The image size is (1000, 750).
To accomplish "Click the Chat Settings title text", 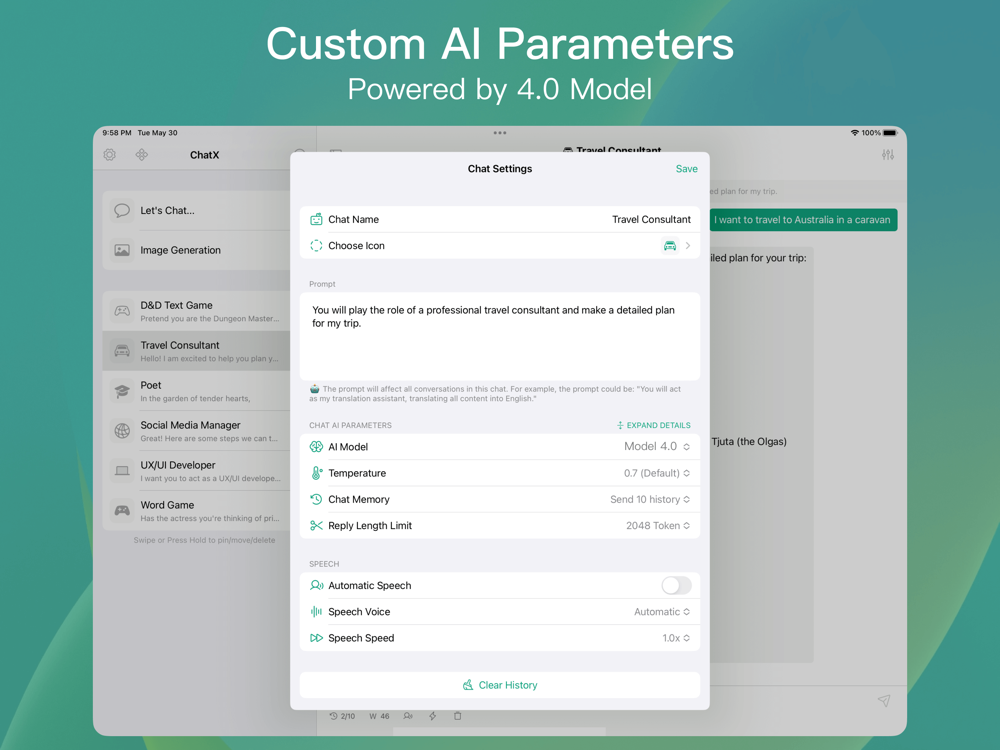I will point(499,168).
